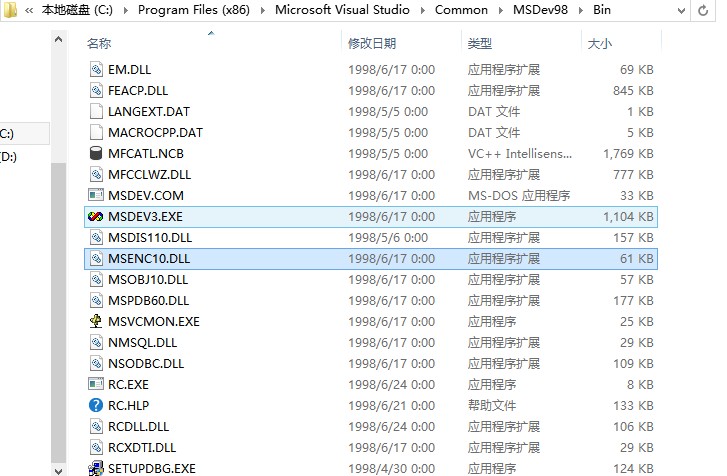727x476 pixels.
Task: Select the D: drive in navigation pane
Action: 8,157
